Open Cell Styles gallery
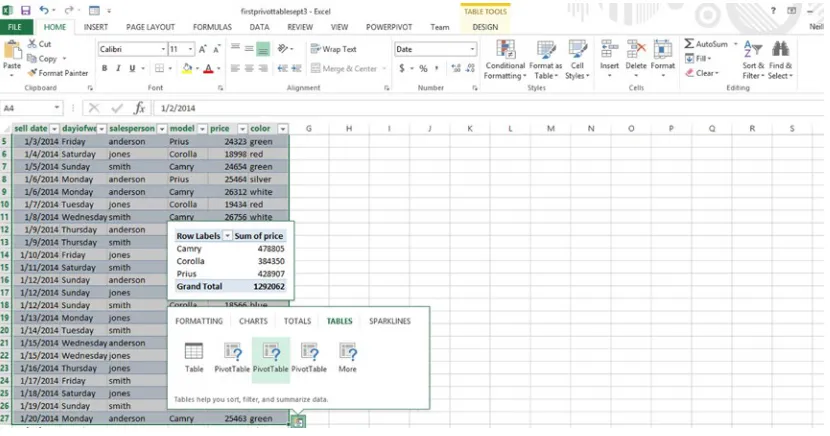This screenshot has height=436, width=830. [x=577, y=60]
